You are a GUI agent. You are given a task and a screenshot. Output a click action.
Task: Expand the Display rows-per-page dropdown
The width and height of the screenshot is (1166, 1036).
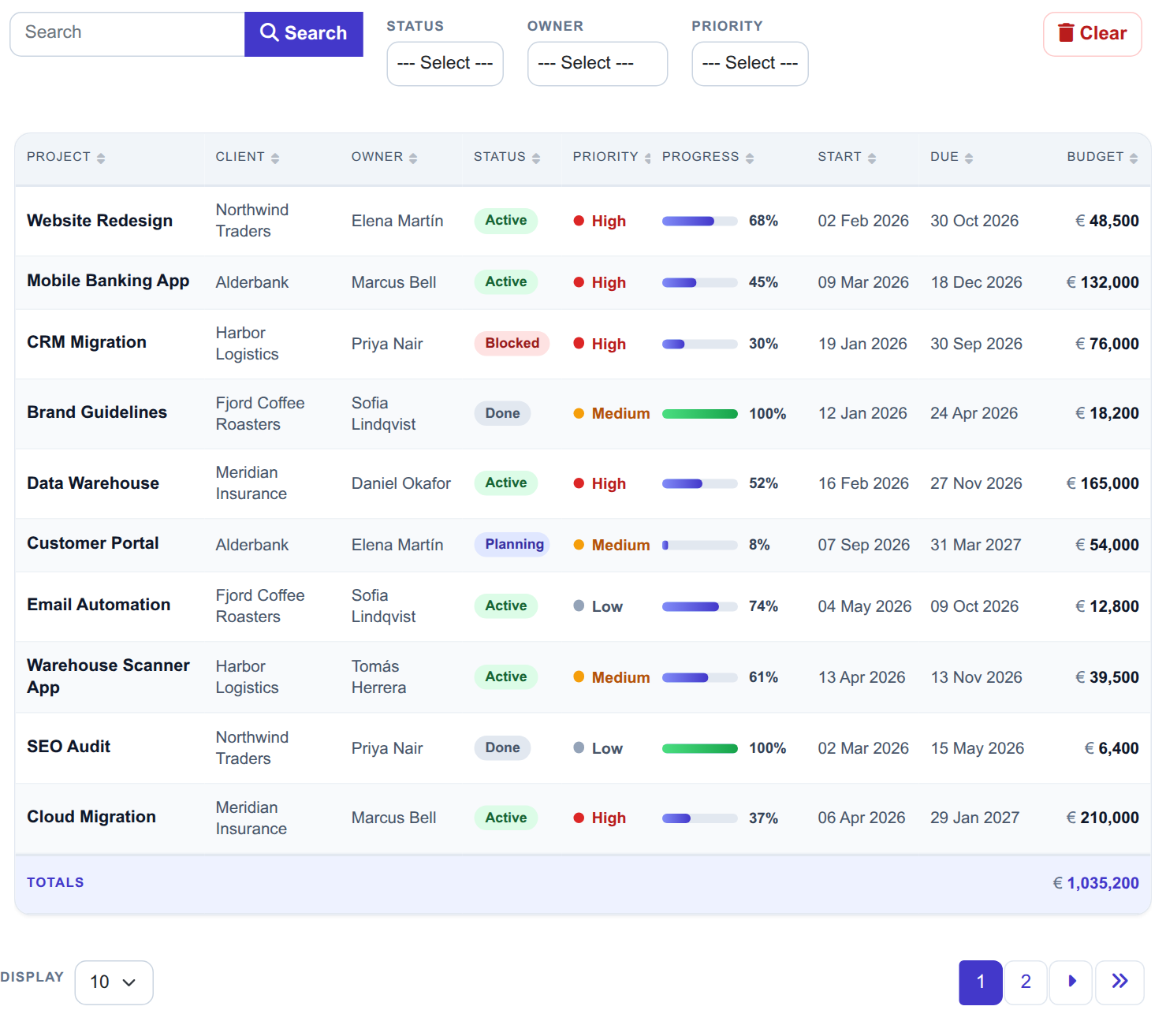click(x=114, y=982)
